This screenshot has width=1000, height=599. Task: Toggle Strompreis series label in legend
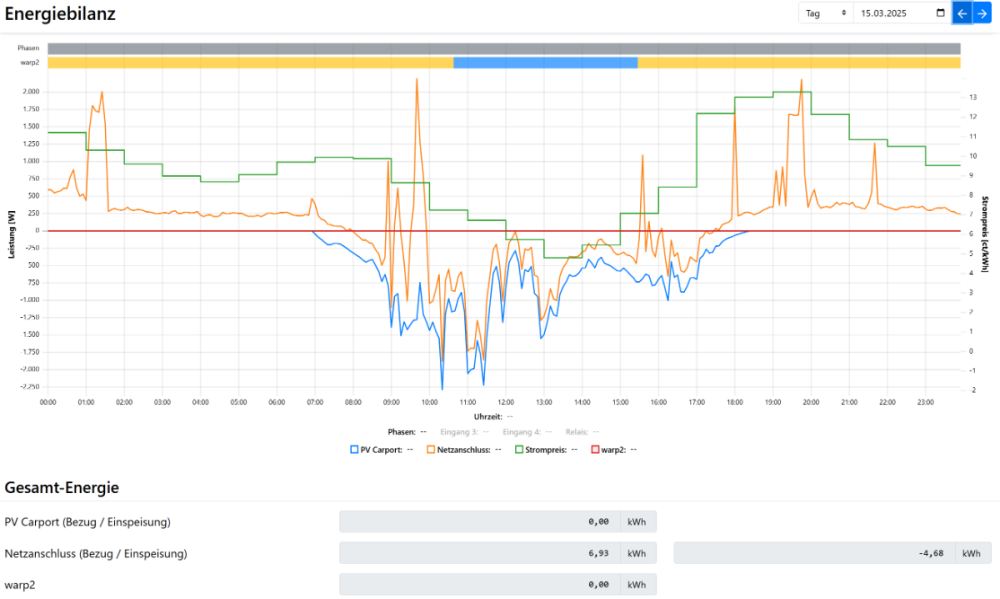tap(546, 450)
